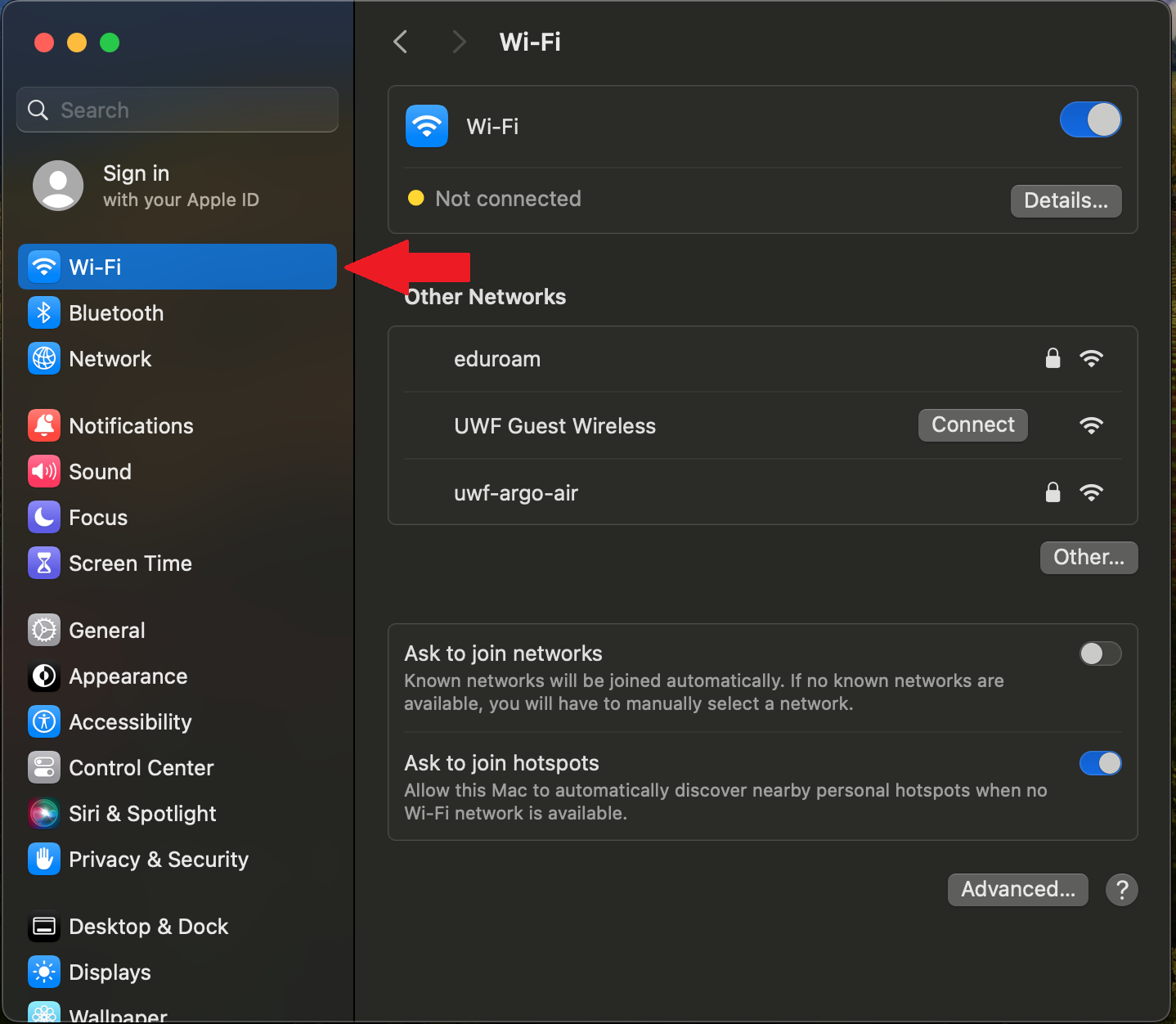Screen dimensions: 1176x1024
Task: Click the Siri & Spotlight icon
Action: point(44,813)
